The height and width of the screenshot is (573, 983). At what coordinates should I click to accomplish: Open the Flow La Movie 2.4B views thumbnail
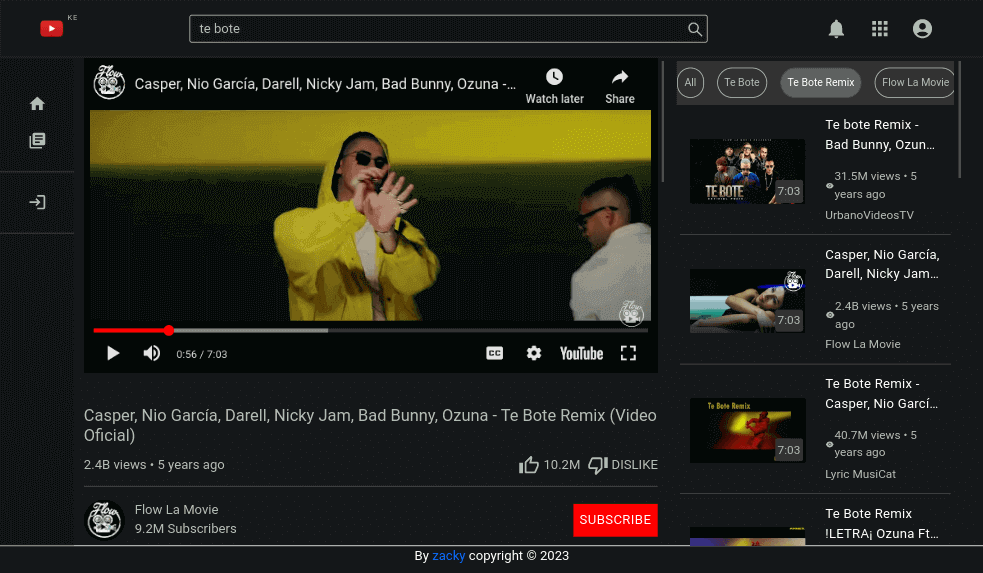tap(747, 301)
